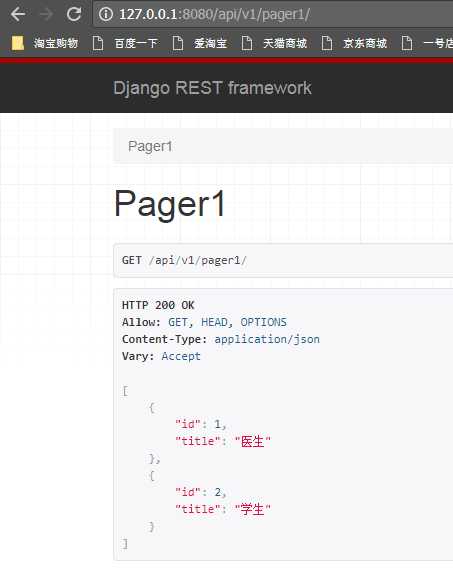Click the page icon beside 天猫商城 bookmark
The image size is (453, 568).
(x=247, y=43)
